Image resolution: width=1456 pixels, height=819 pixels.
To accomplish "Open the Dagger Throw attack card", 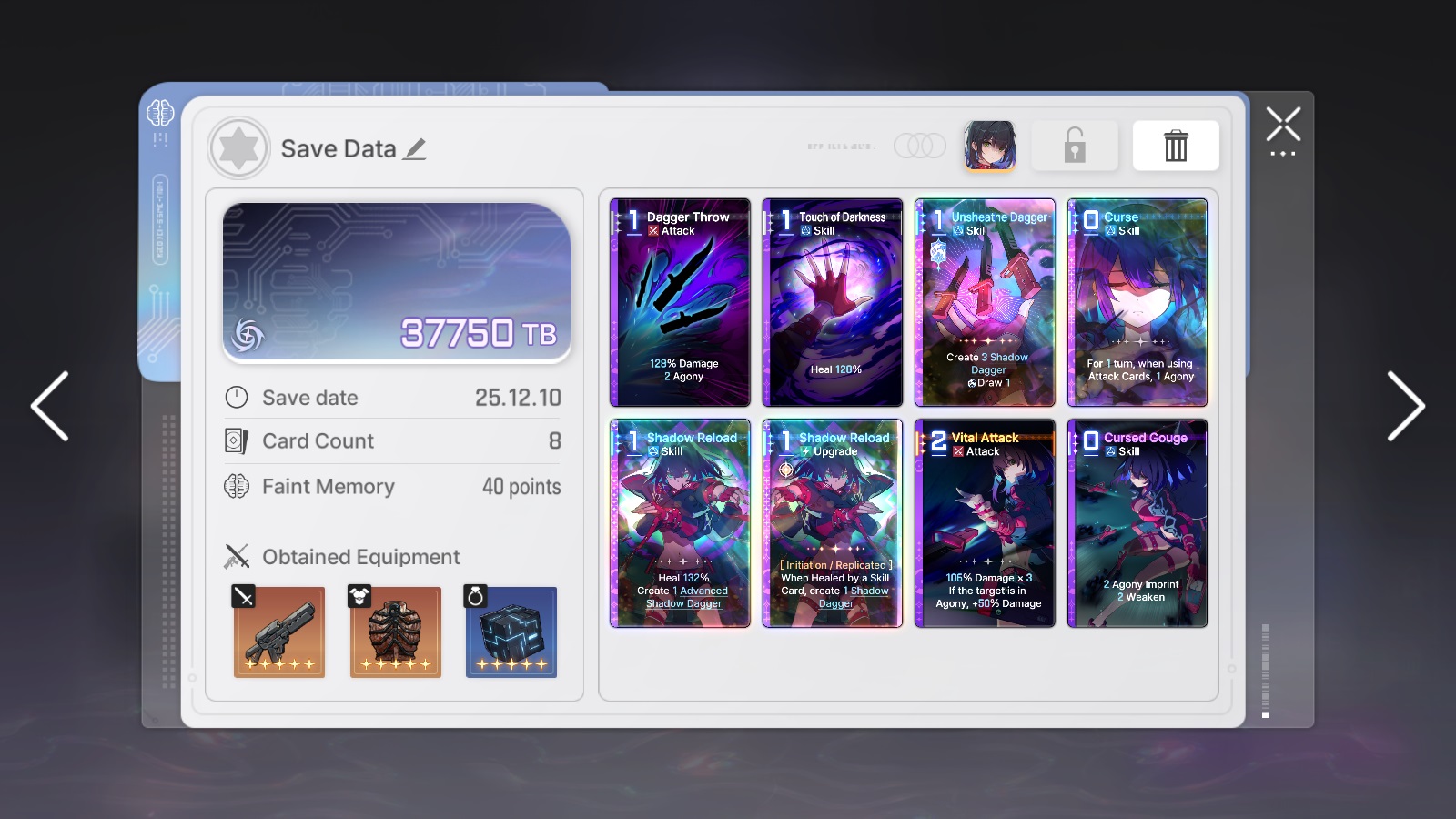I will [x=680, y=302].
